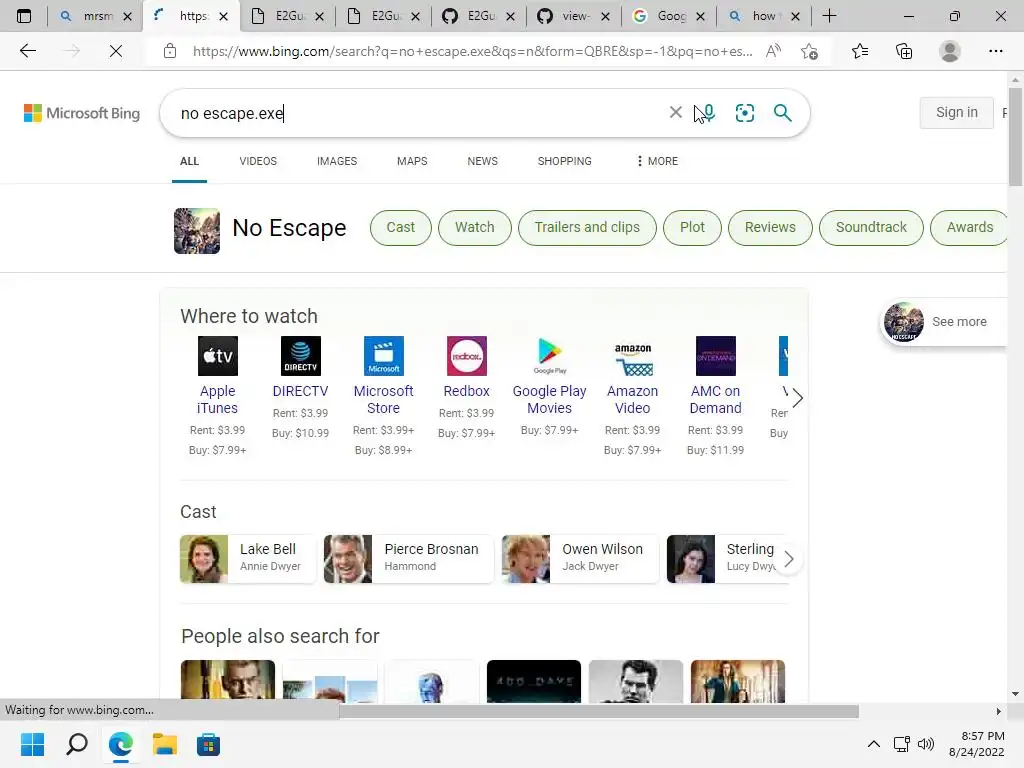Click the Plot pill button
The width and height of the screenshot is (1024, 768).
[692, 227]
